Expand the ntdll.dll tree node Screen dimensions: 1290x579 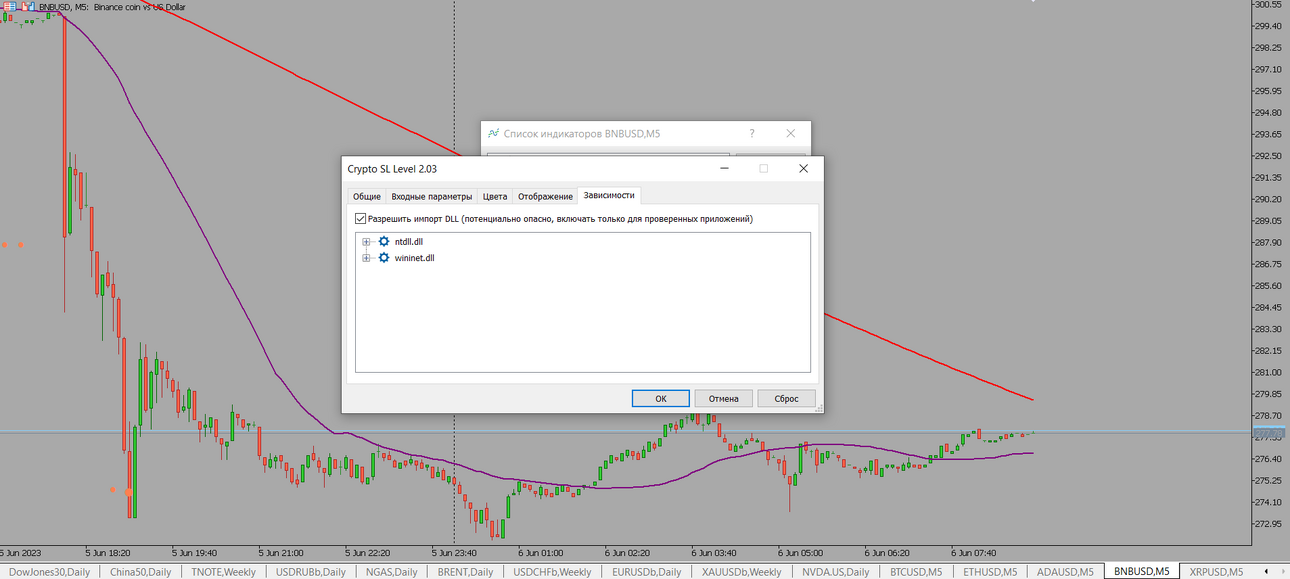366,241
